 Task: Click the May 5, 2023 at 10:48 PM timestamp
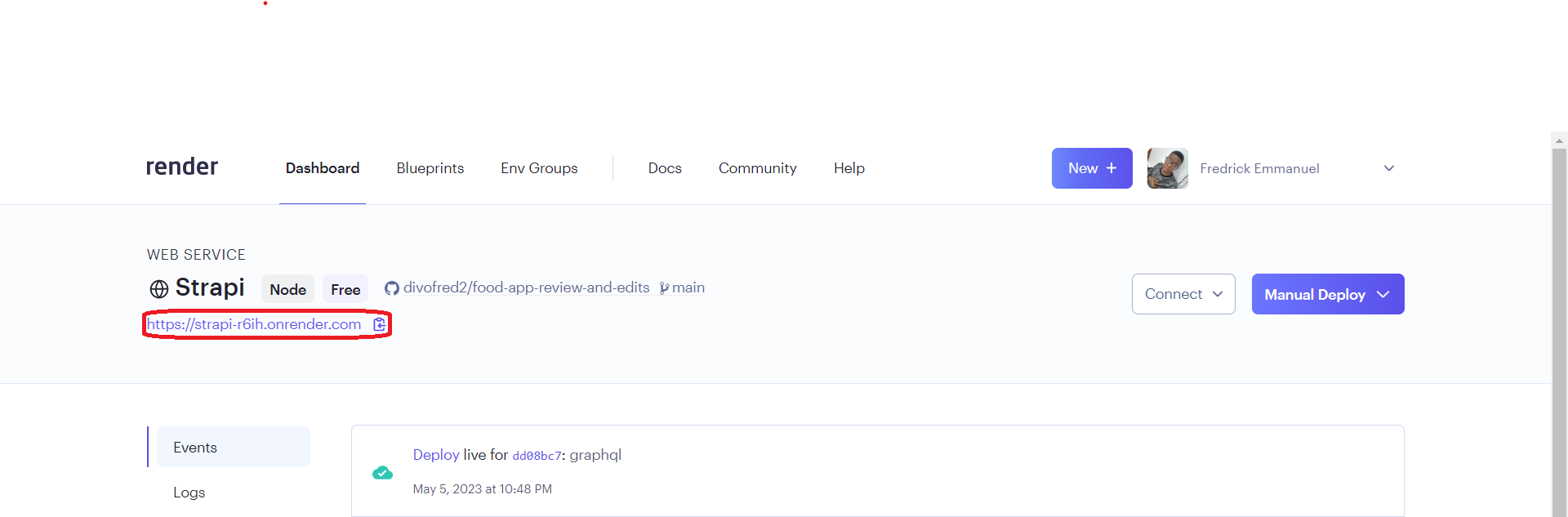(483, 489)
